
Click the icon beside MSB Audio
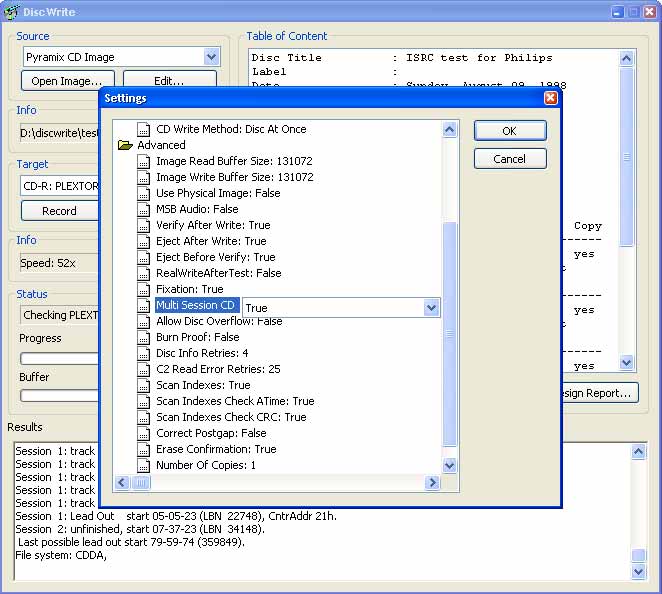coord(144,209)
